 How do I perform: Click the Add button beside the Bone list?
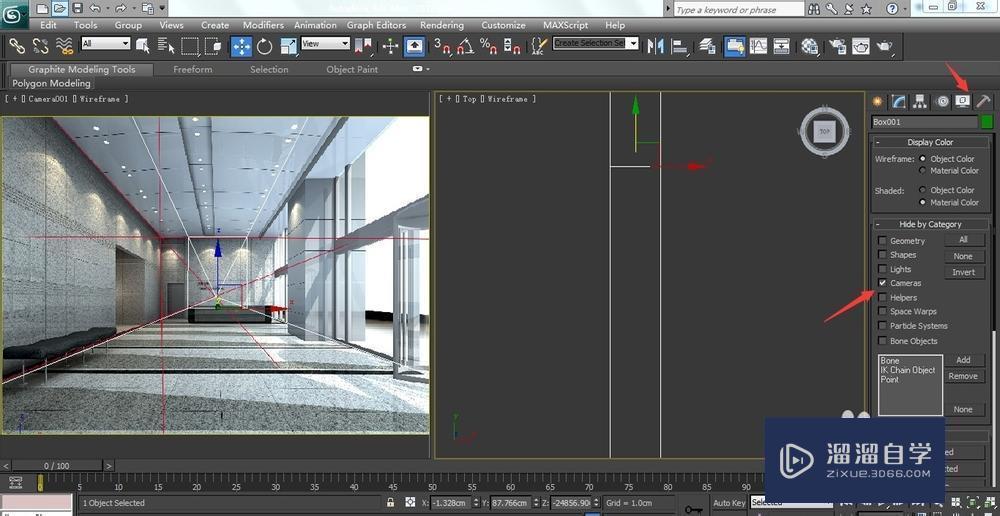click(963, 360)
